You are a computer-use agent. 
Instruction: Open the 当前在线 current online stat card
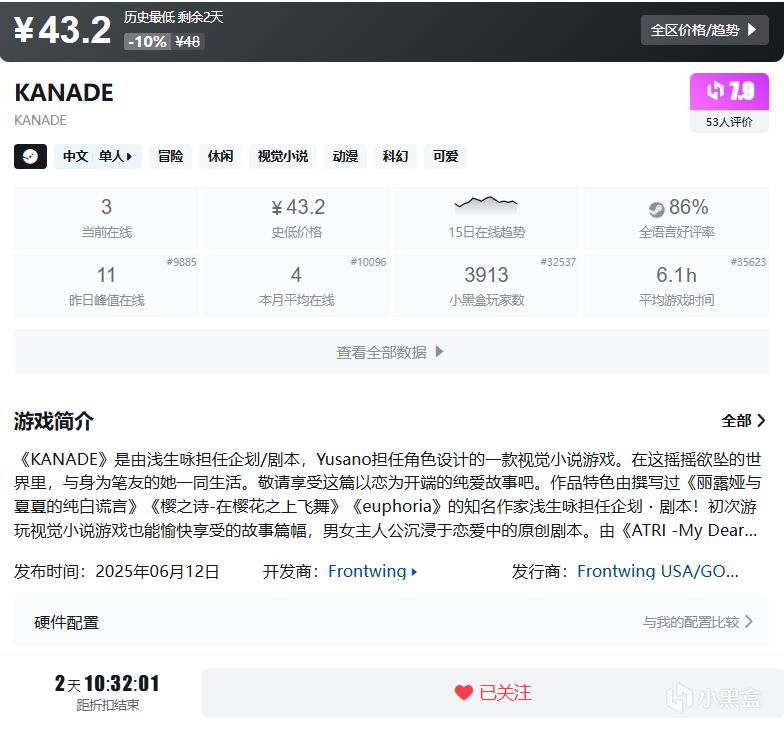pos(106,218)
